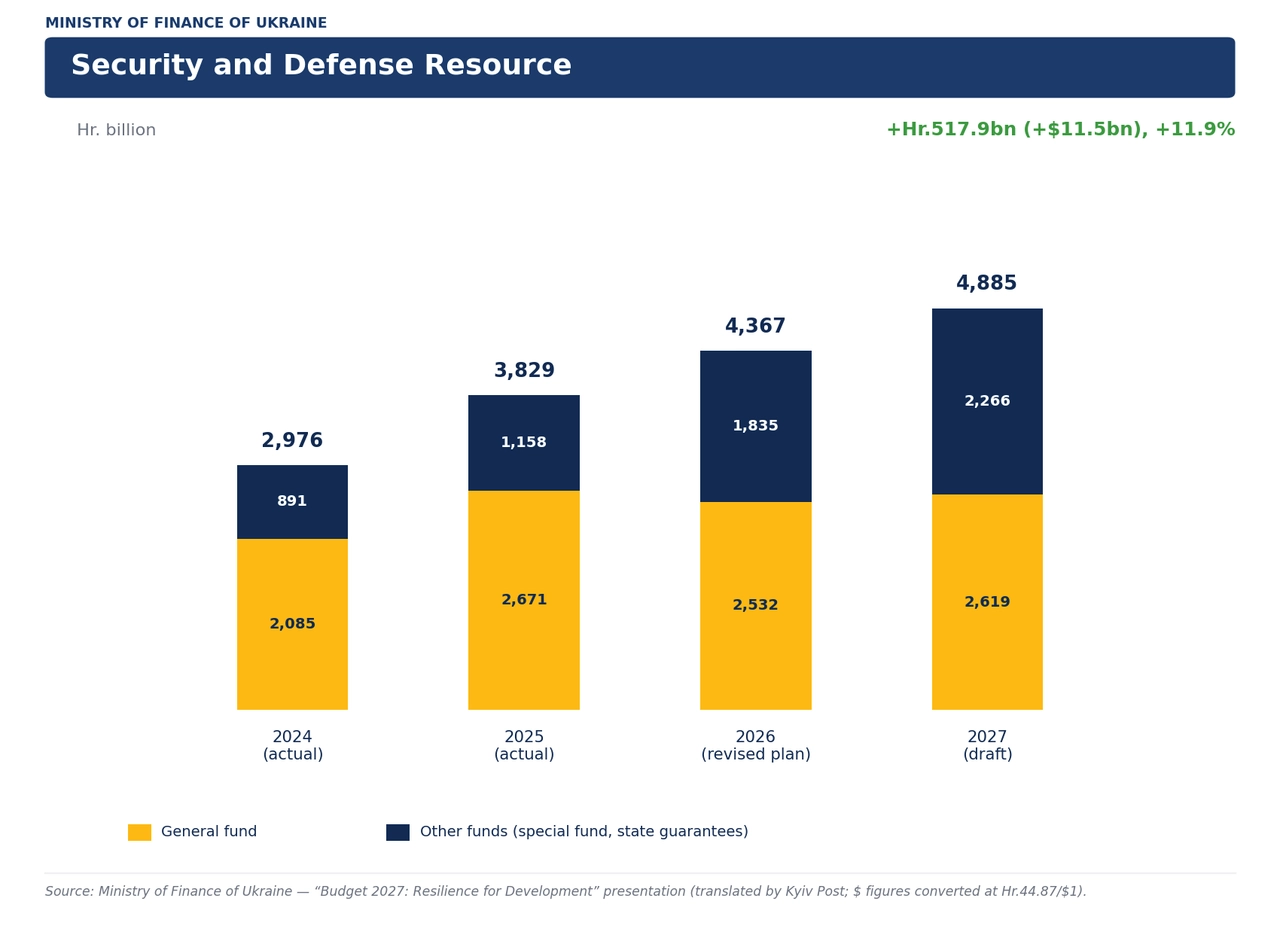Screen dimensions: 1280x934
Task: Click the 'Hr. billion' unit label
Action: click(x=116, y=131)
